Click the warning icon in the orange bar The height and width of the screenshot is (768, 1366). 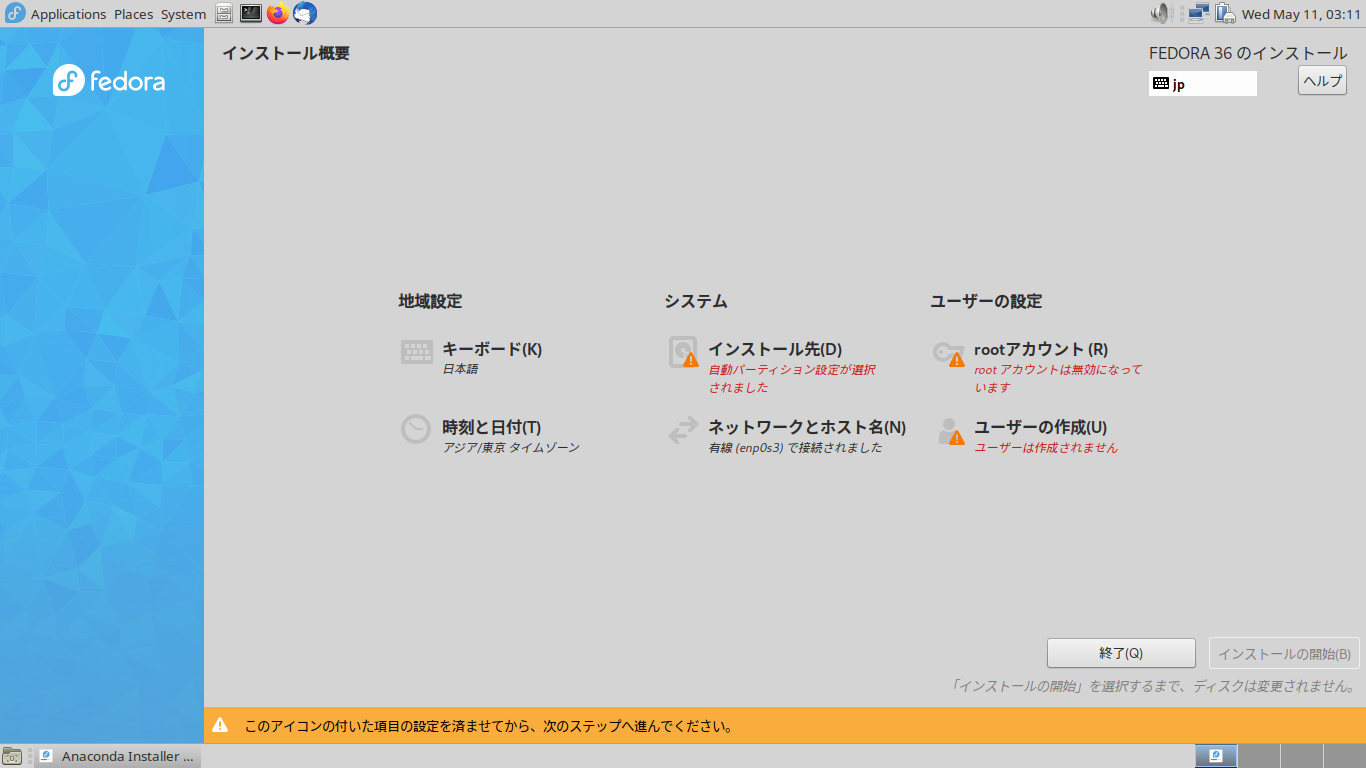220,726
